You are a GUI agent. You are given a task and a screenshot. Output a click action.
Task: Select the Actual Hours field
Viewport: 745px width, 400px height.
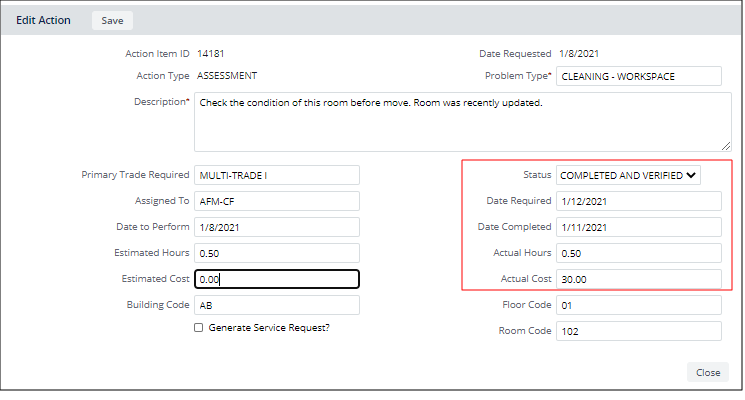pos(638,253)
